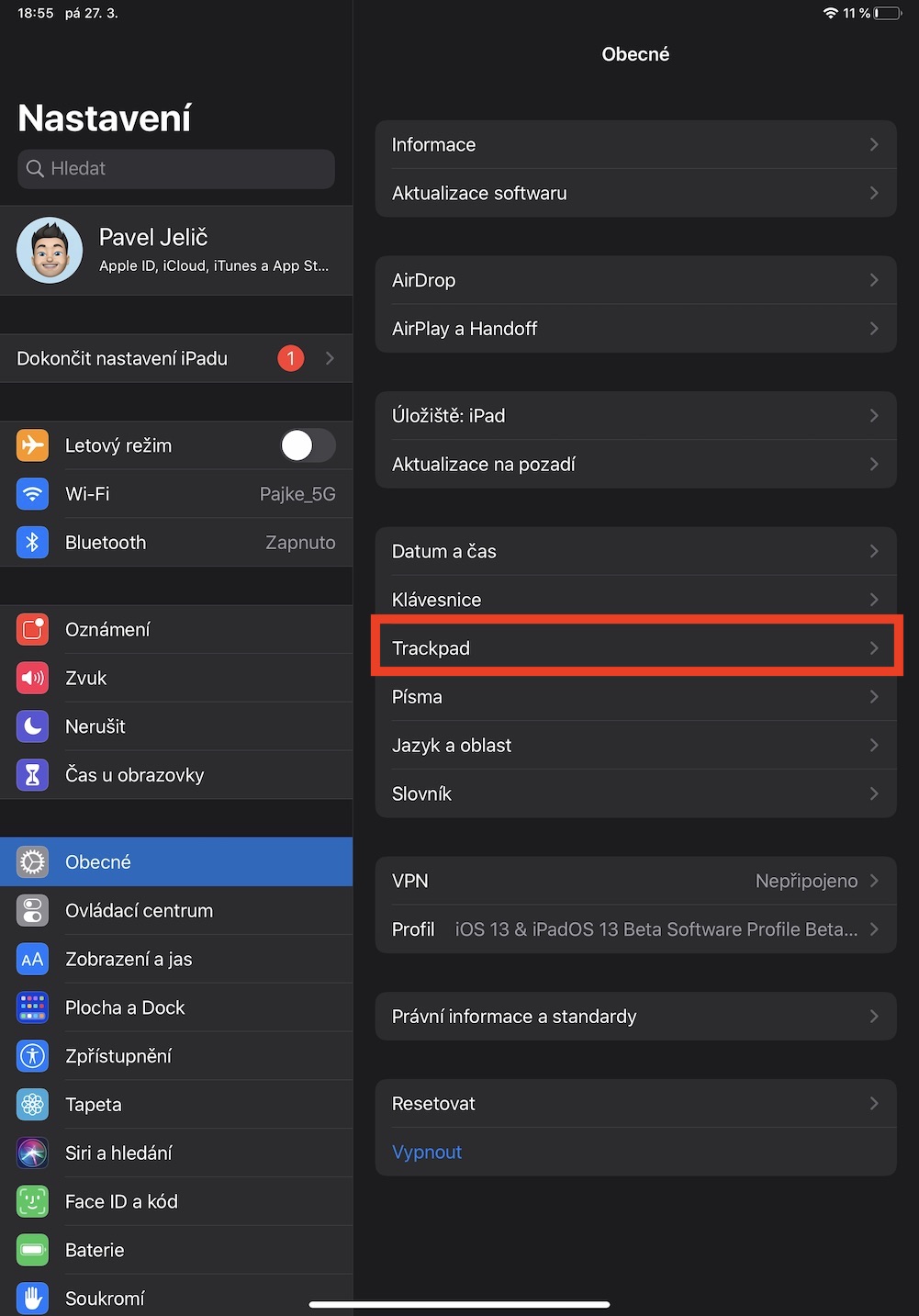Image resolution: width=919 pixels, height=1316 pixels.
Task: Click the Baterie battery icon
Action: (32, 1250)
